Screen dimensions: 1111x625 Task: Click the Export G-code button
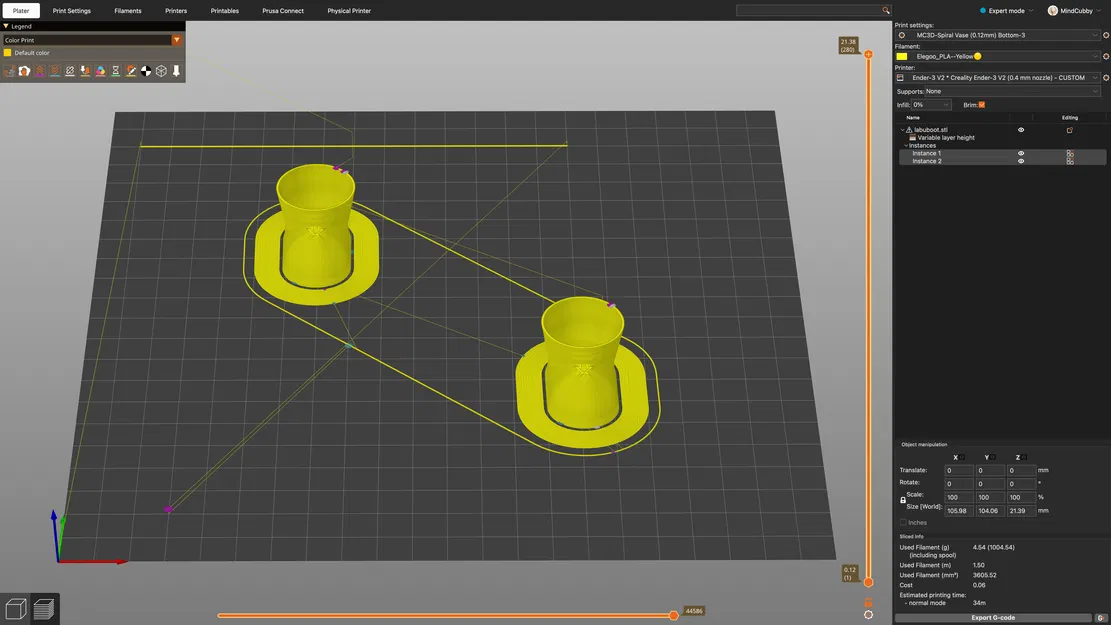point(993,618)
